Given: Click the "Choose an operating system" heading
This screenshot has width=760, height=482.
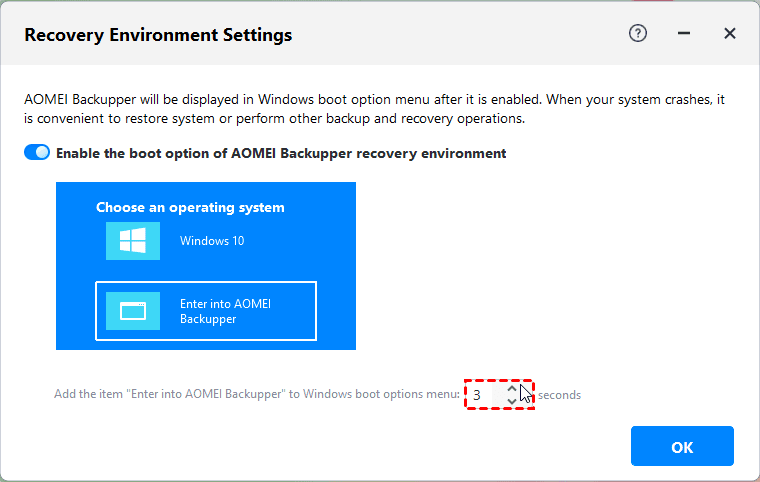Looking at the screenshot, I should click(x=190, y=208).
